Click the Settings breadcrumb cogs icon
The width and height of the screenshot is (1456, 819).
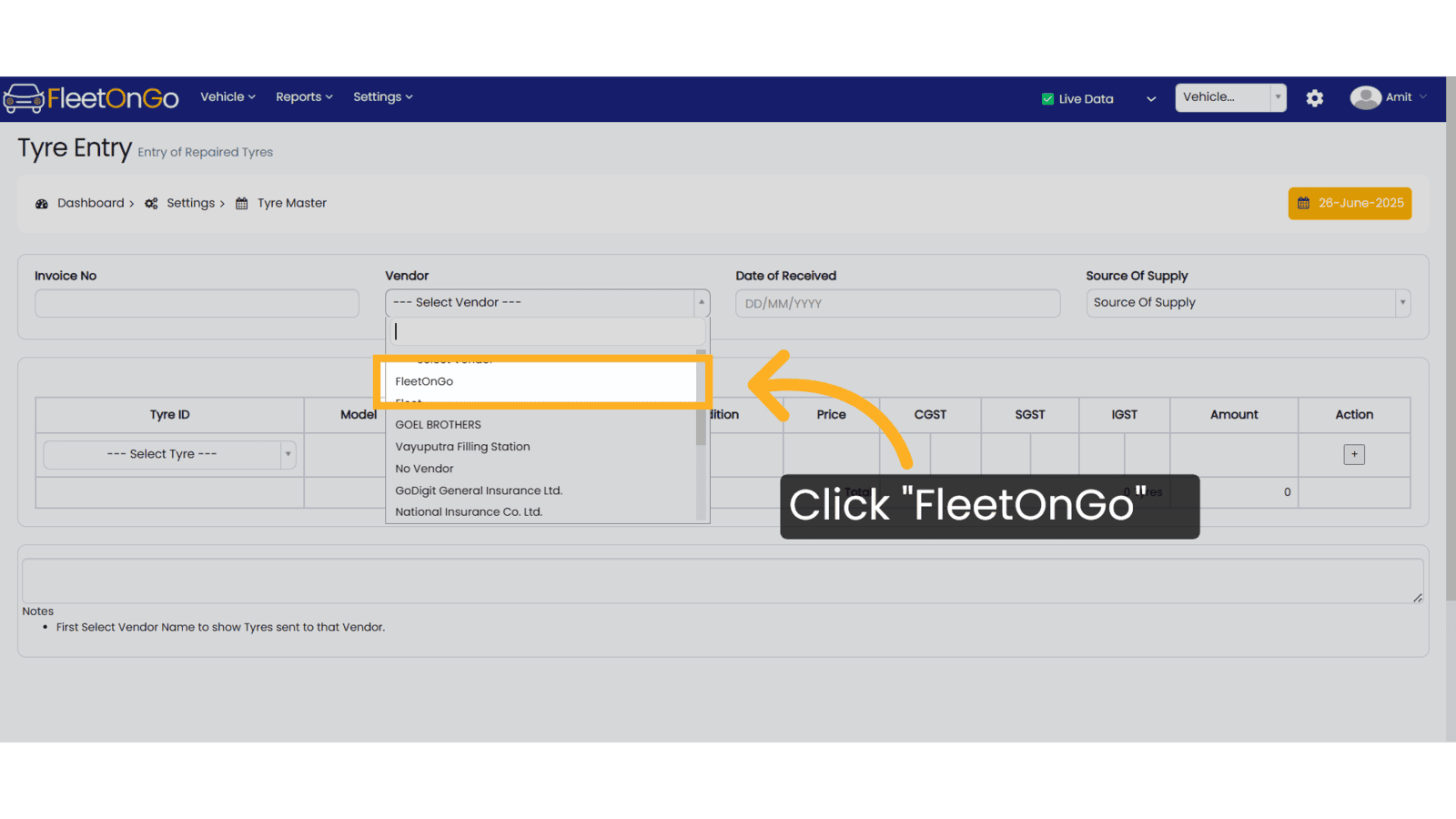pos(151,204)
